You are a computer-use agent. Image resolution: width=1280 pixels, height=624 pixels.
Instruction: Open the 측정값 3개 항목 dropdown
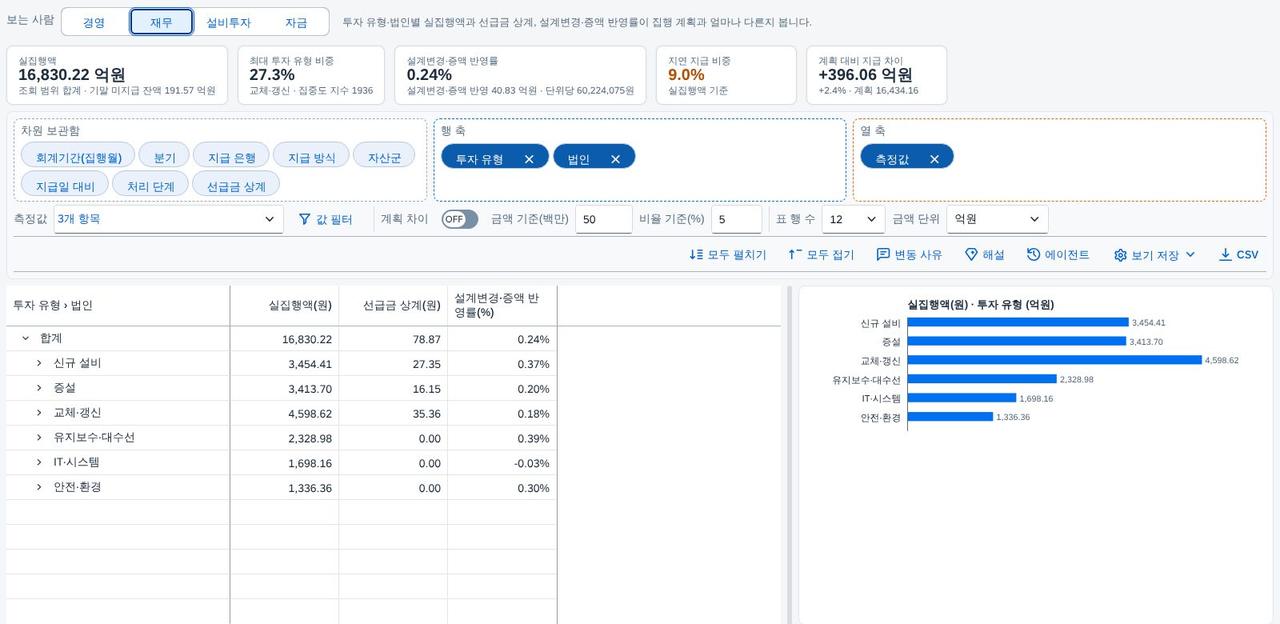[x=168, y=219]
